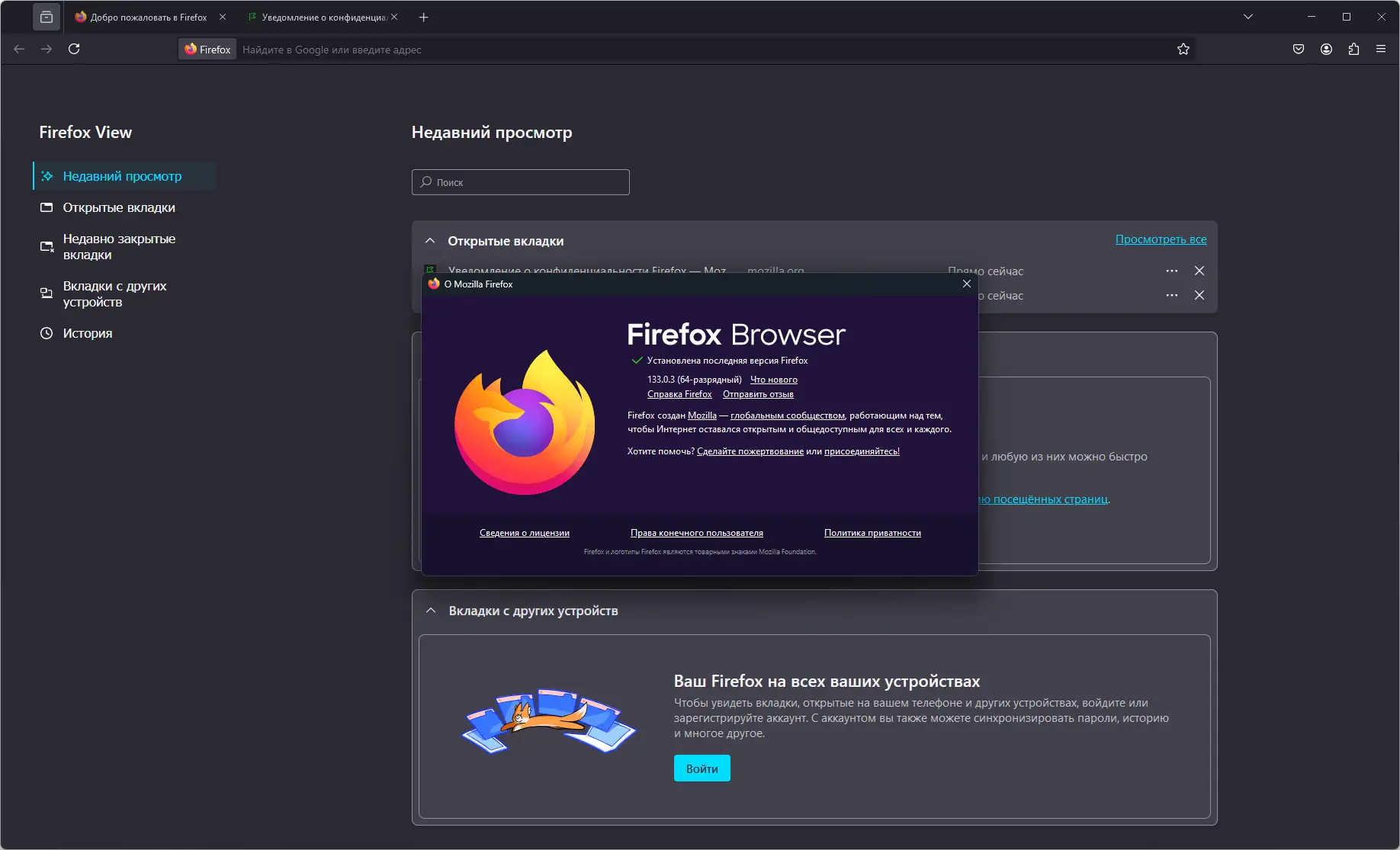Go back using the back arrow
Image resolution: width=1400 pixels, height=850 pixels.
tap(19, 49)
